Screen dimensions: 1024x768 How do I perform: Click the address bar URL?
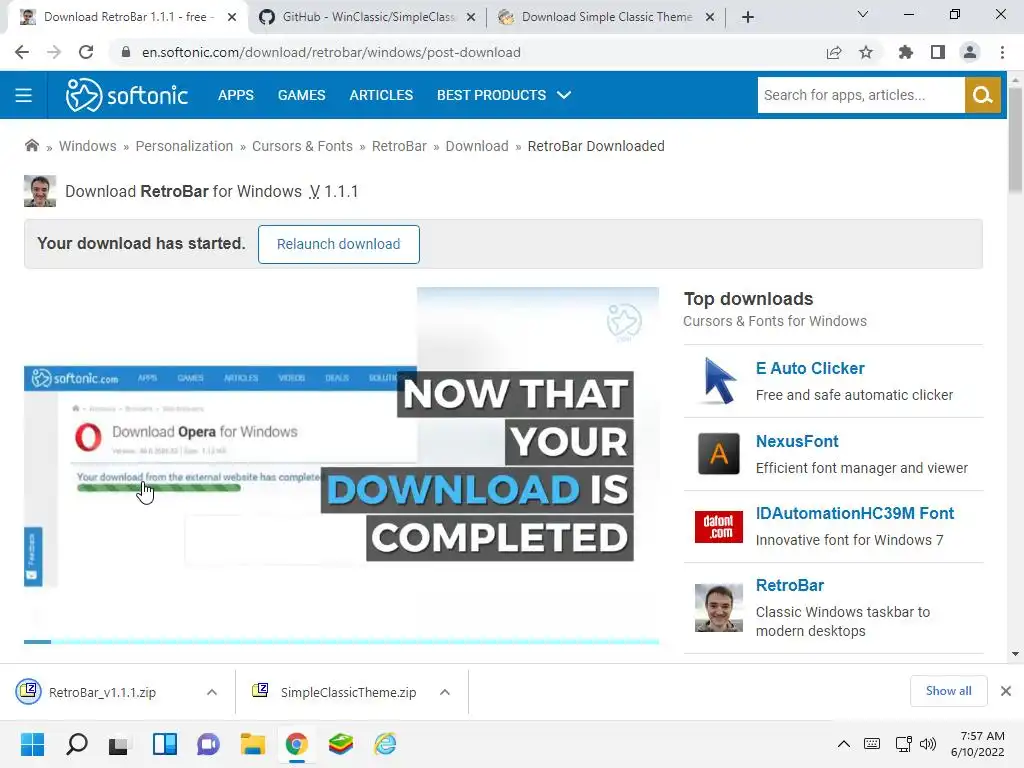(x=331, y=52)
